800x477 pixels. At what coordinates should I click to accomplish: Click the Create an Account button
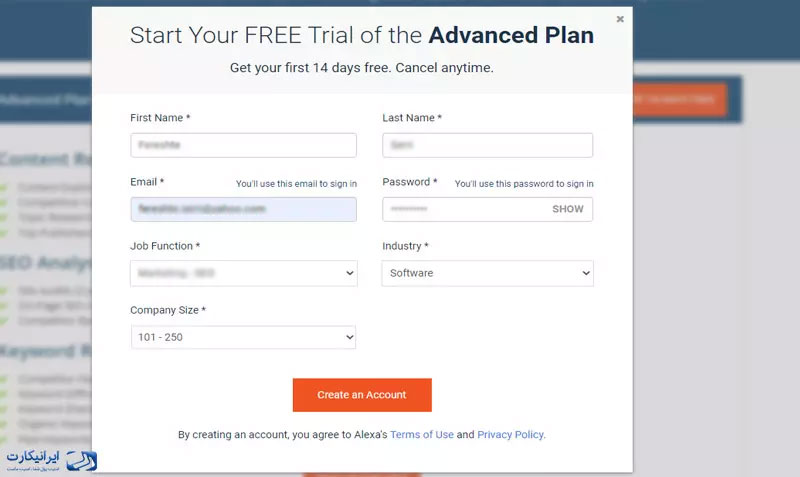[362, 395]
